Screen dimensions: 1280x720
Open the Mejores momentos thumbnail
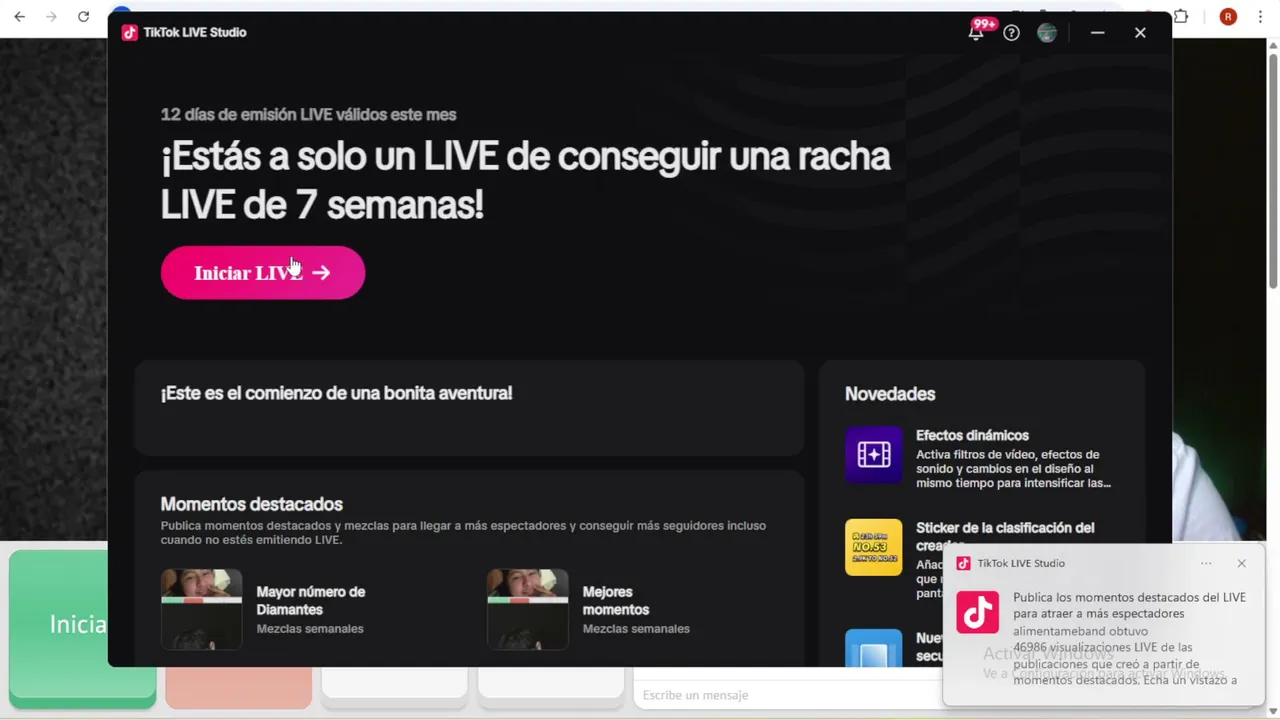point(527,609)
